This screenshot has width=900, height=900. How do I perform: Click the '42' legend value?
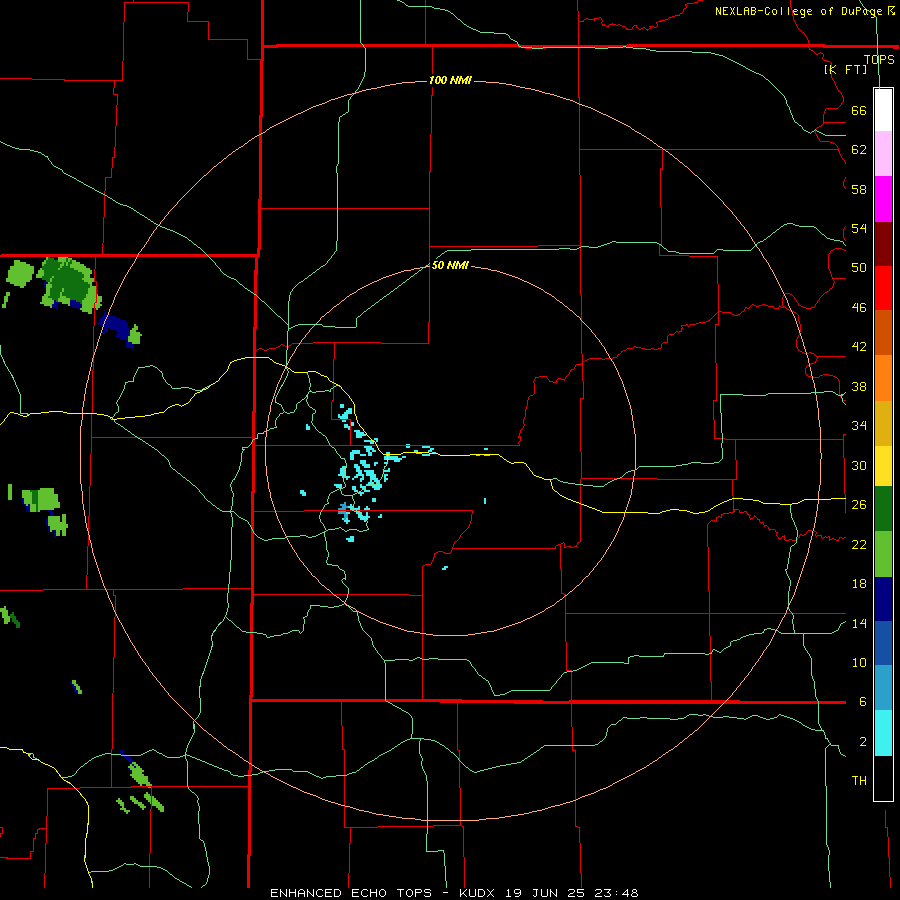859,346
